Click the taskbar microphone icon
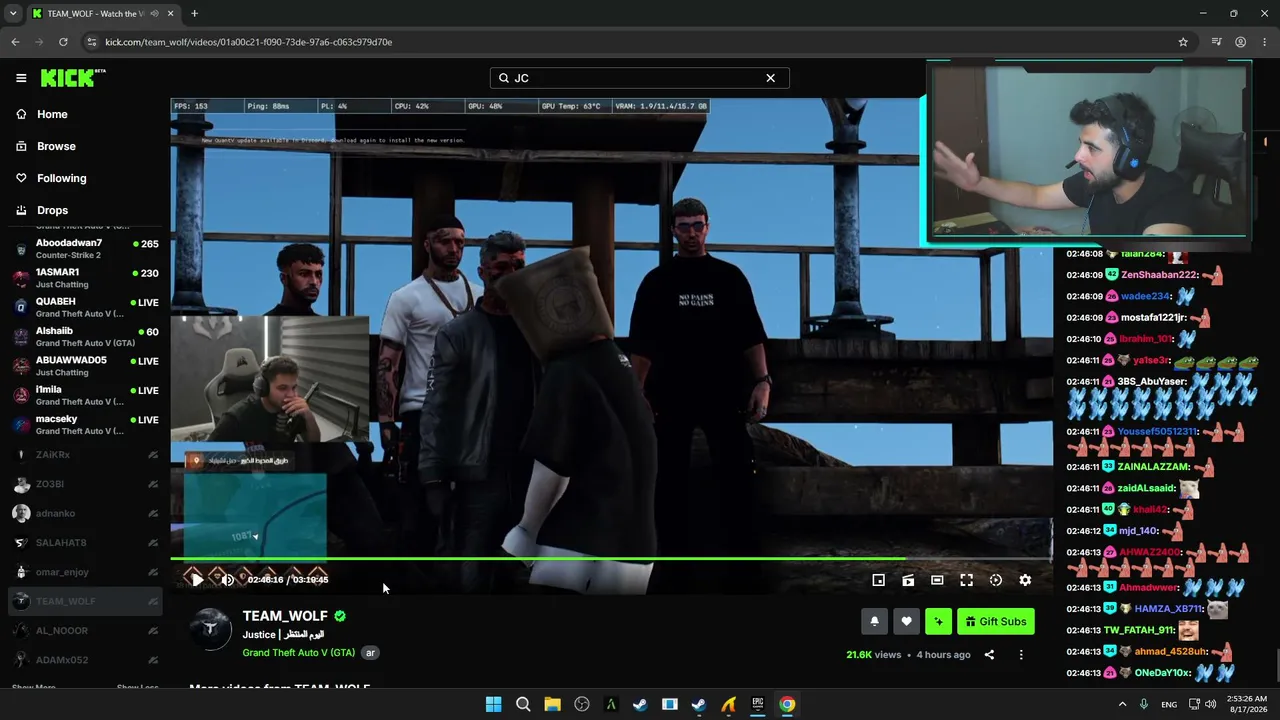 pos(1144,704)
